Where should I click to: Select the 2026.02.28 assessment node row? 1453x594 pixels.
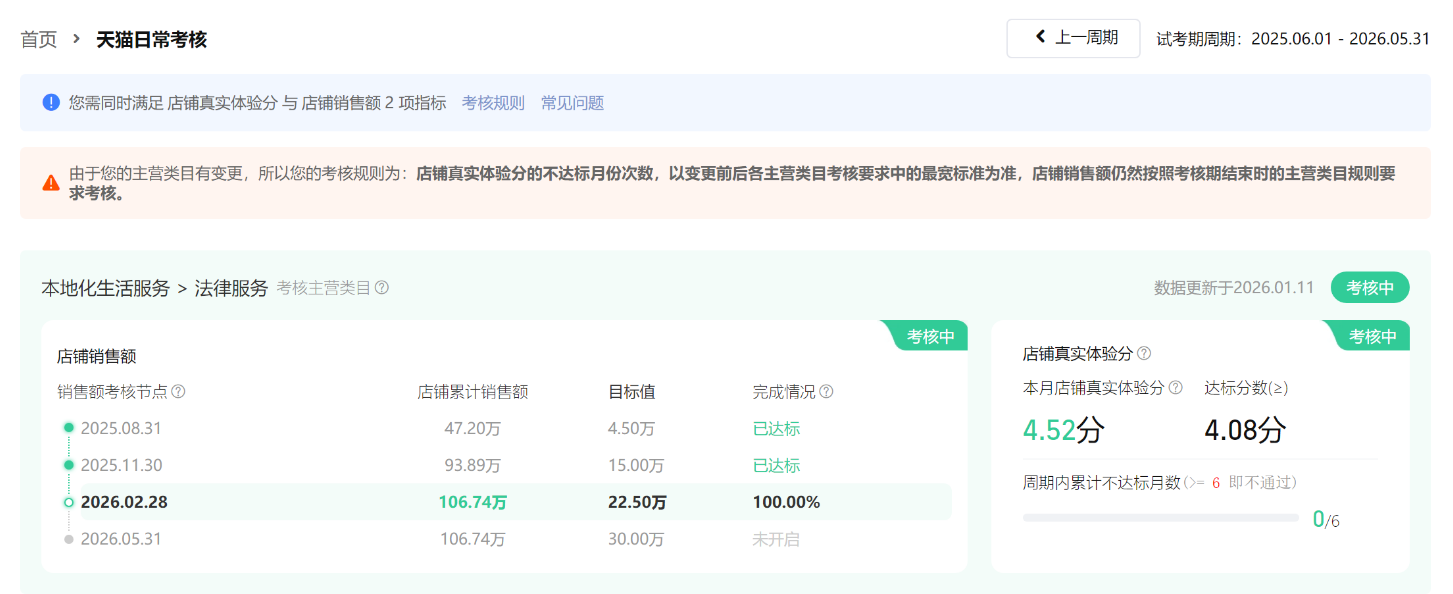pyautogui.click(x=500, y=502)
